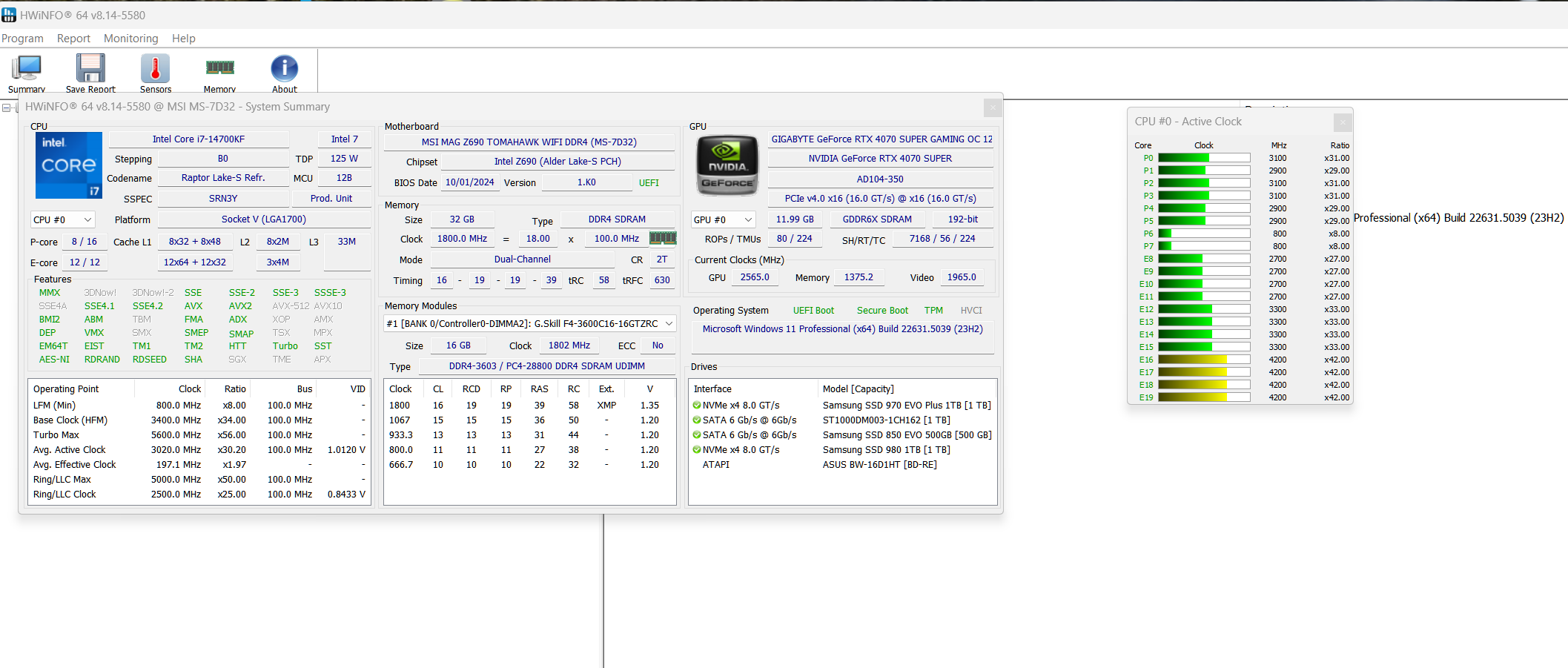Click the tRFC 630 timing field
Viewport: 1568px width, 668px height.
662,280
